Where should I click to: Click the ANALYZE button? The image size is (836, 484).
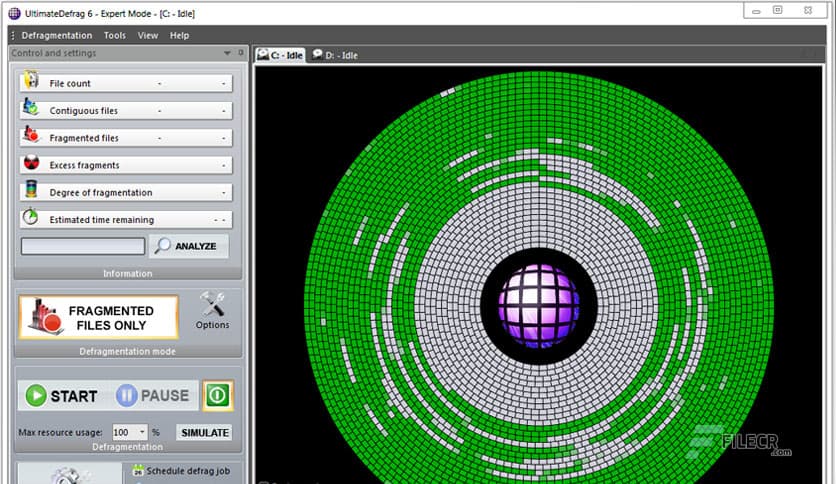[189, 246]
